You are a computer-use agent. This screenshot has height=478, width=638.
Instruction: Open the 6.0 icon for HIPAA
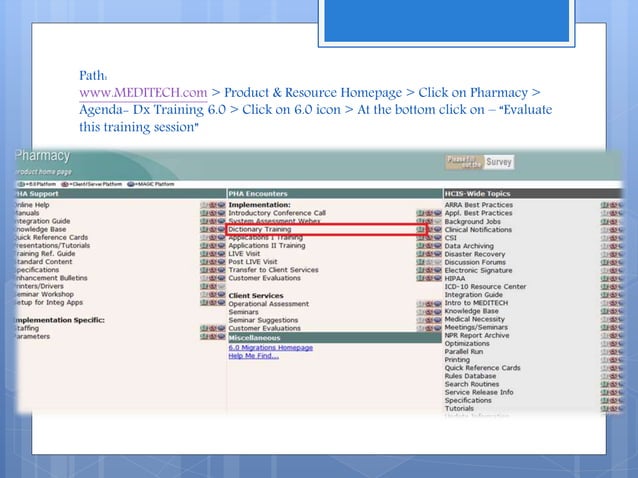tap(605, 279)
